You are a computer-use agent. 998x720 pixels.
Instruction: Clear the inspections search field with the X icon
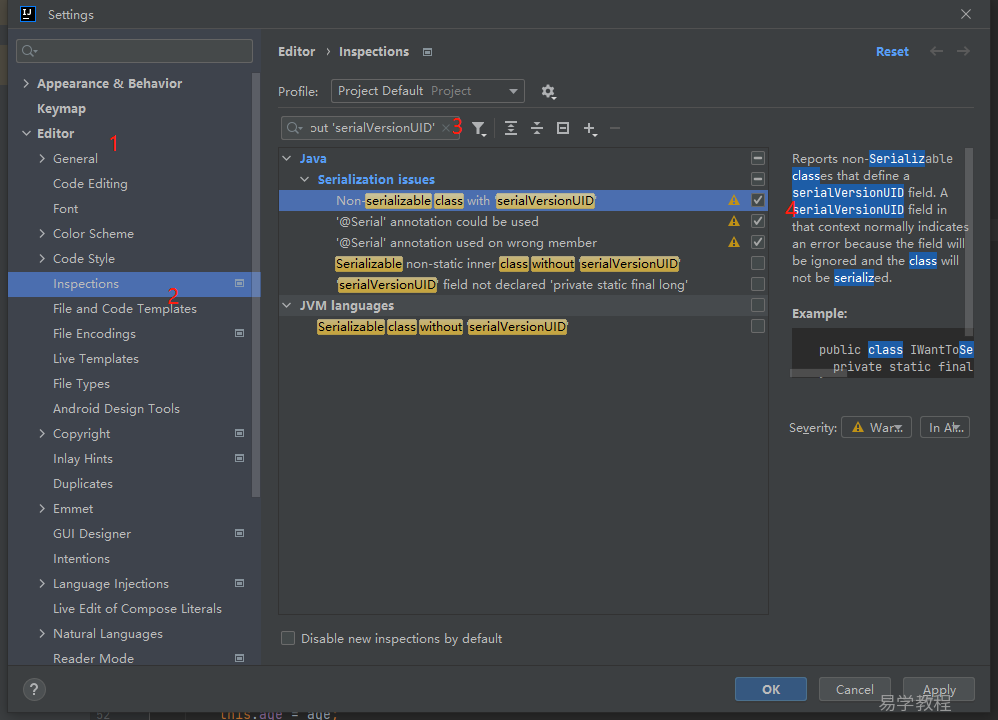coord(446,128)
